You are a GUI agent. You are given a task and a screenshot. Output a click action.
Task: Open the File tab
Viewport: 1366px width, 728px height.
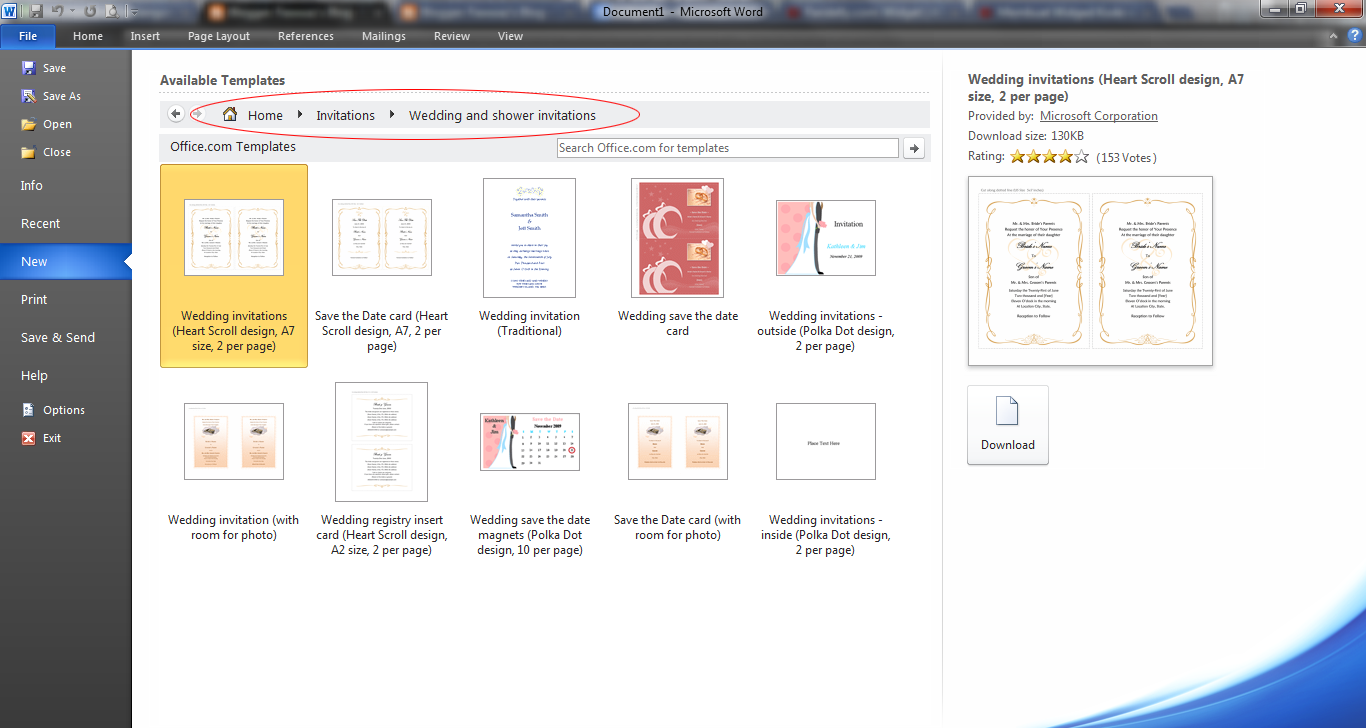click(28, 36)
